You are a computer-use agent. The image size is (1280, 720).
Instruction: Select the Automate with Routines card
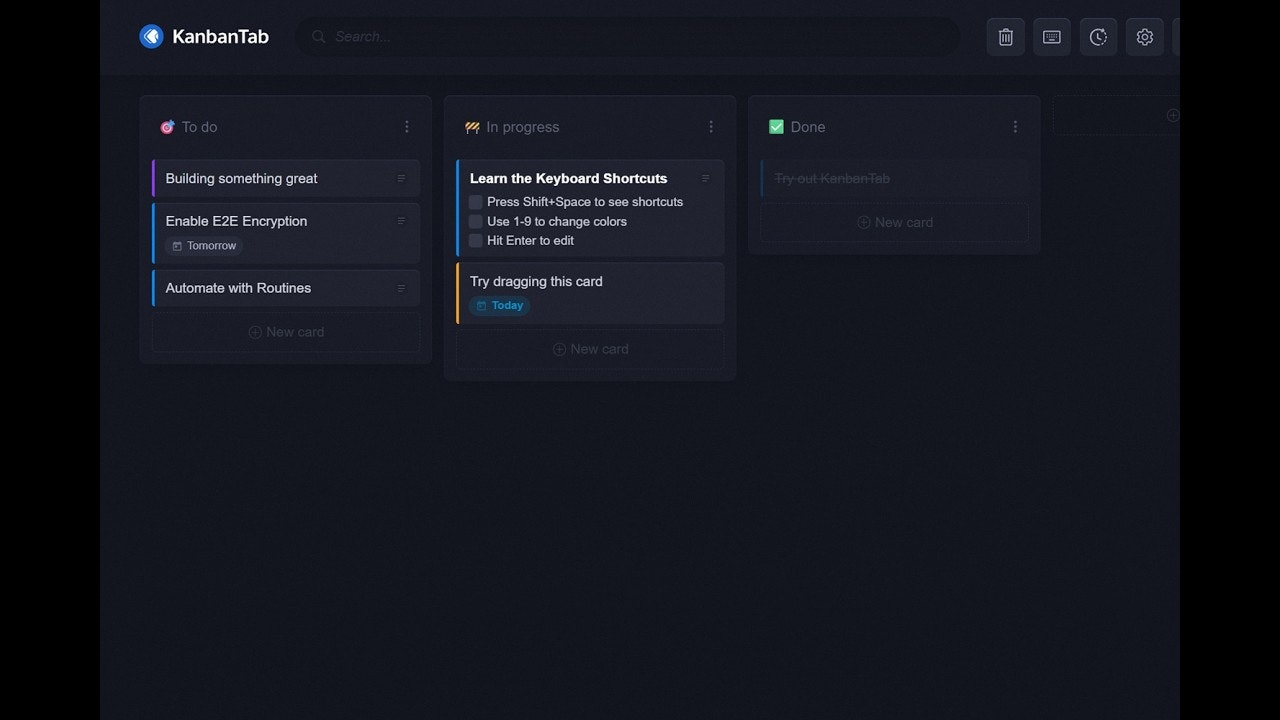[286, 288]
